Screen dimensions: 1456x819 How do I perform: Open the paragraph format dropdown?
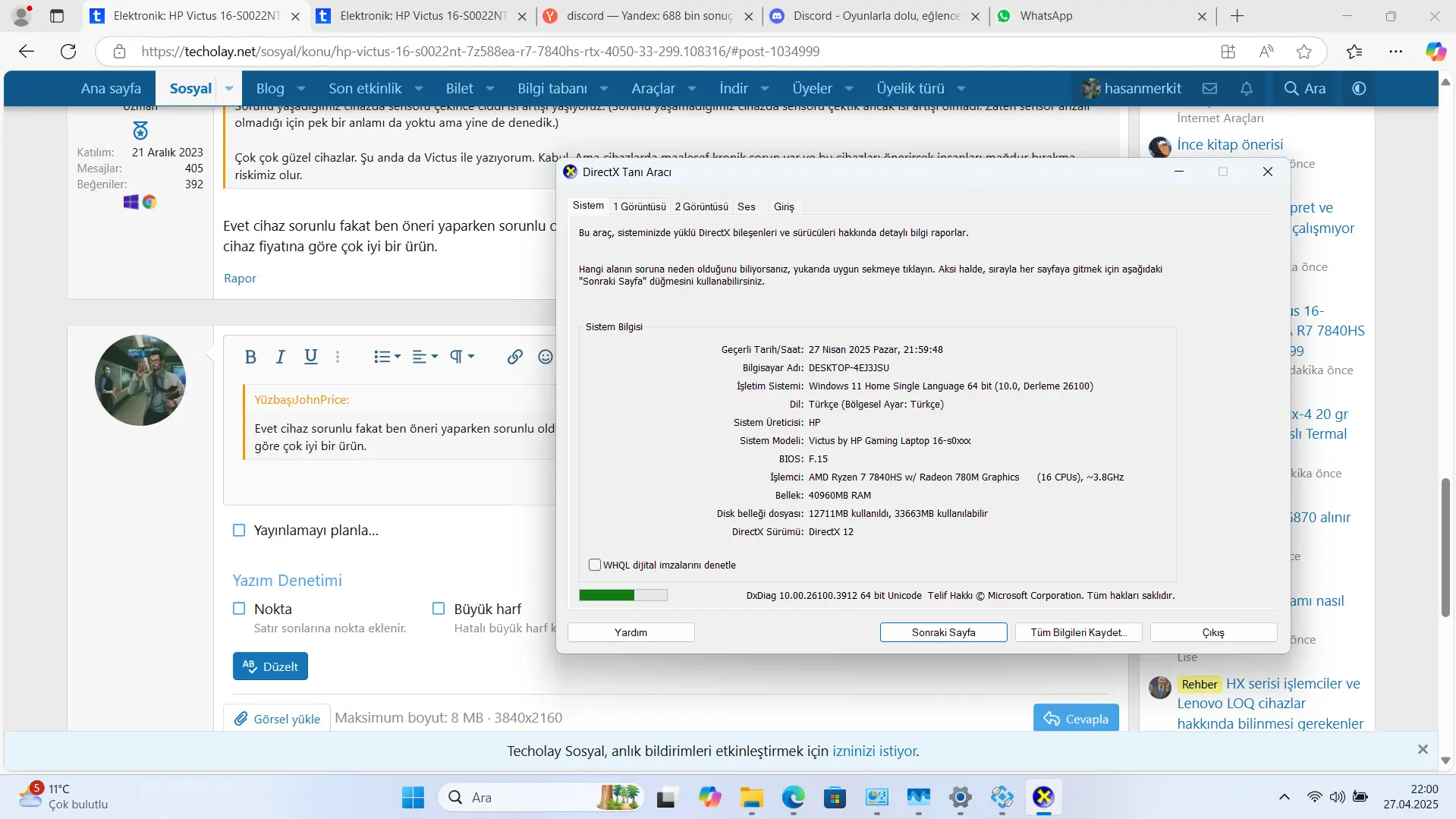(462, 357)
